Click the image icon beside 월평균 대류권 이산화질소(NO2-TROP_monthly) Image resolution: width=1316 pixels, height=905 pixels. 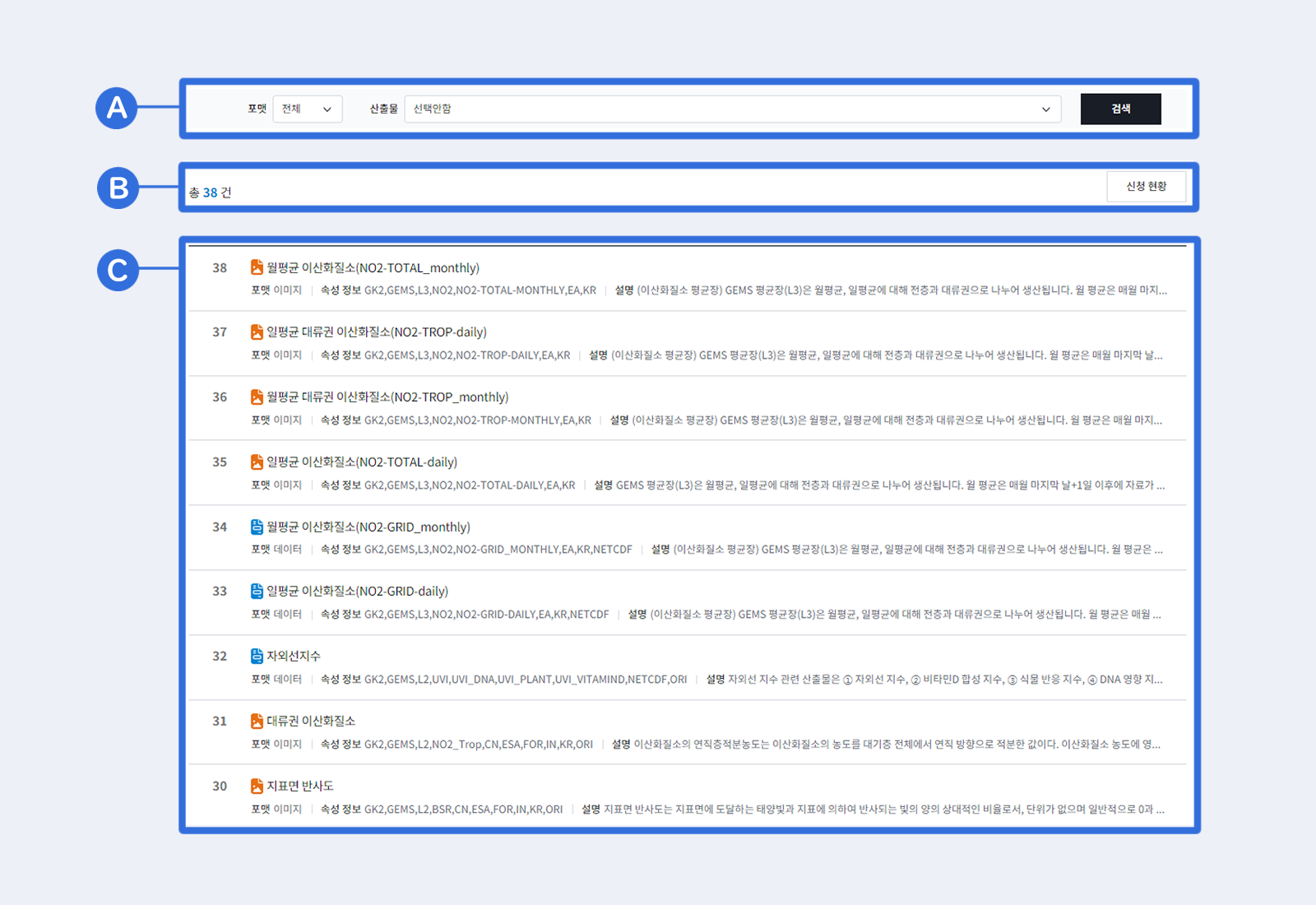point(257,397)
